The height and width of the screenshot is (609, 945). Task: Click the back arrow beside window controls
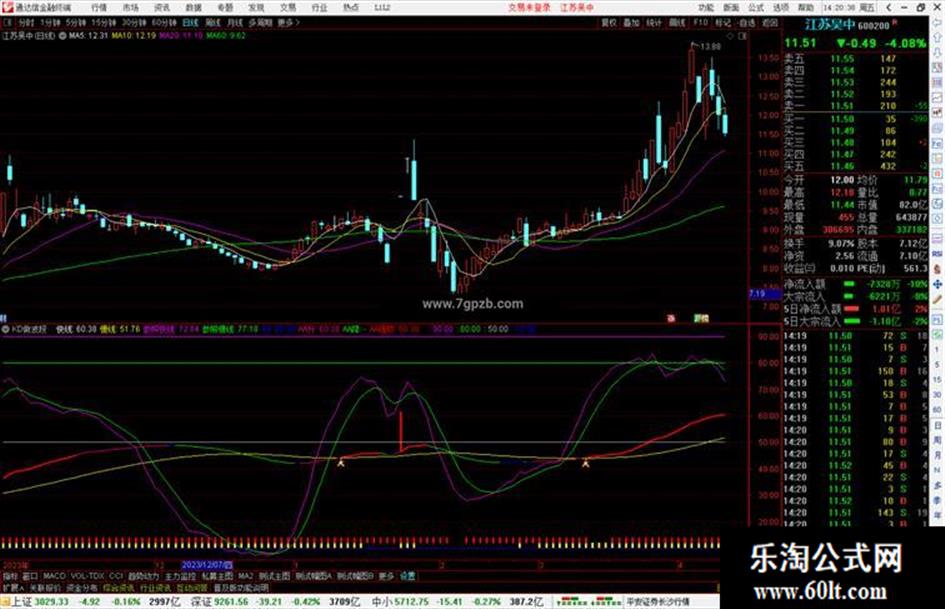(x=889, y=7)
